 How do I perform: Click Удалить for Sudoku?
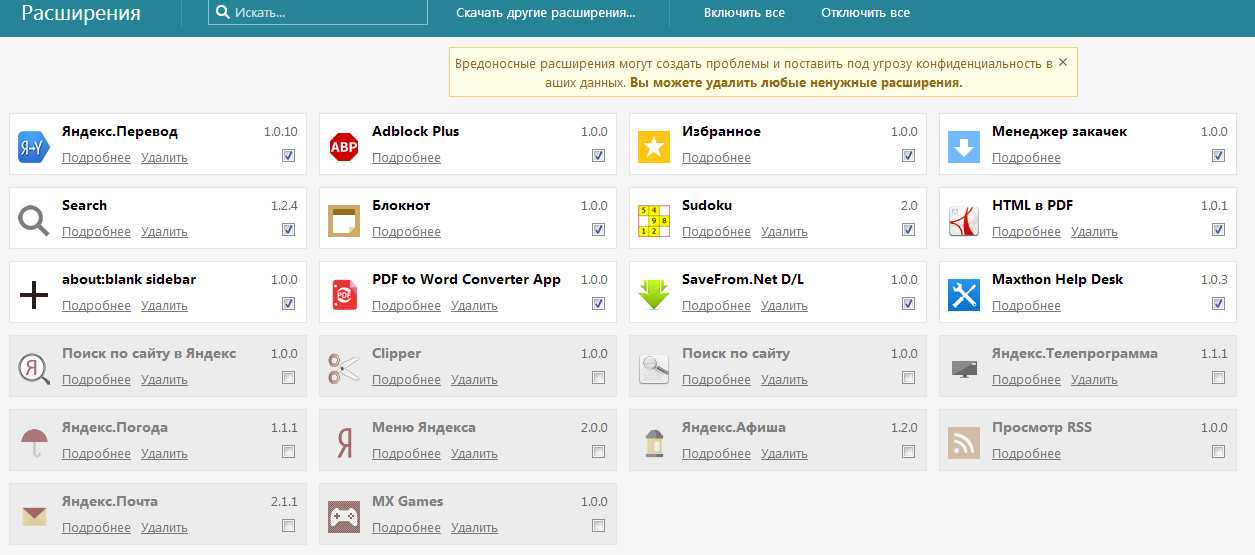784,232
